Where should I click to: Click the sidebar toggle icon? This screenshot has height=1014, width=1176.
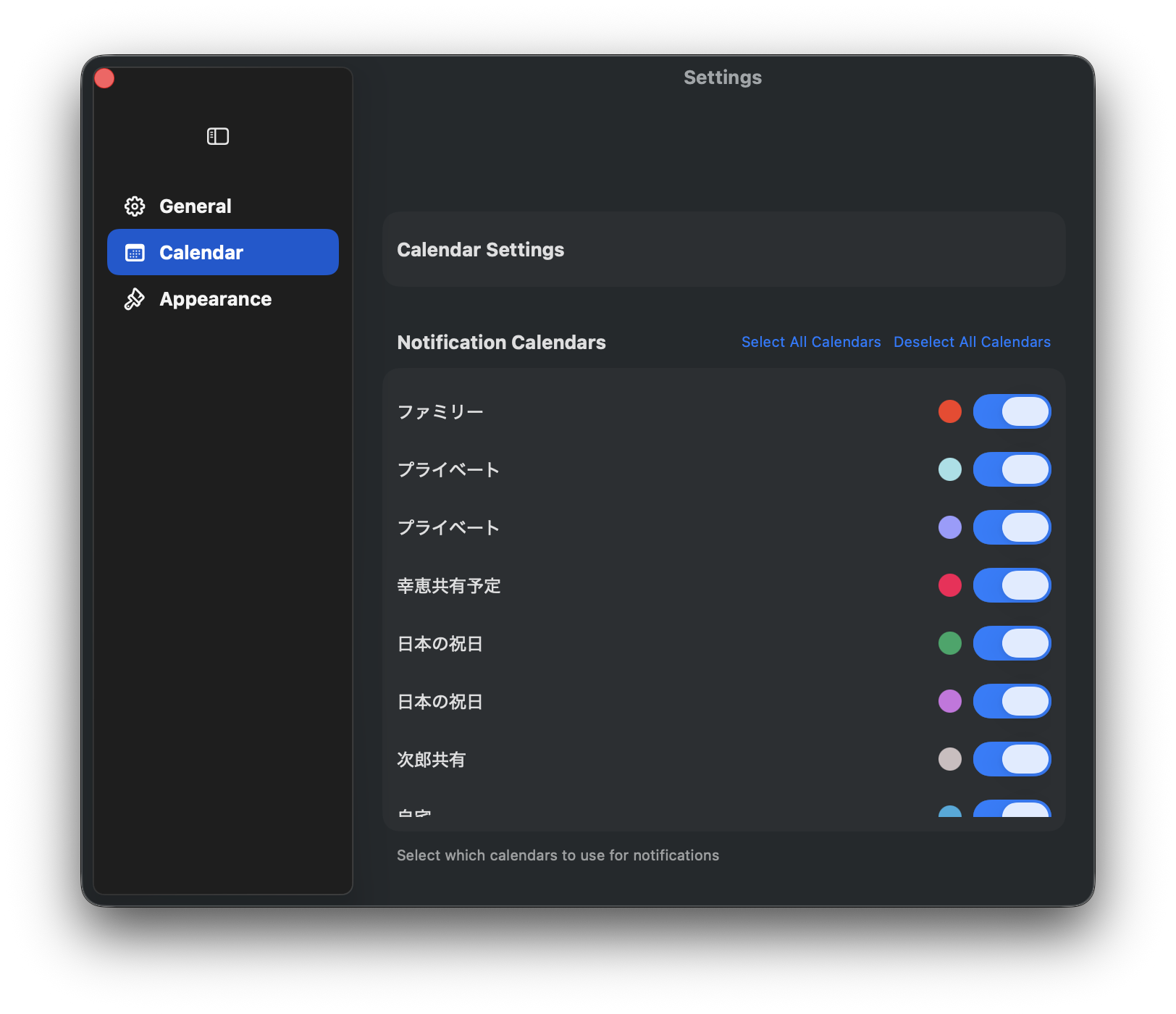tap(217, 136)
